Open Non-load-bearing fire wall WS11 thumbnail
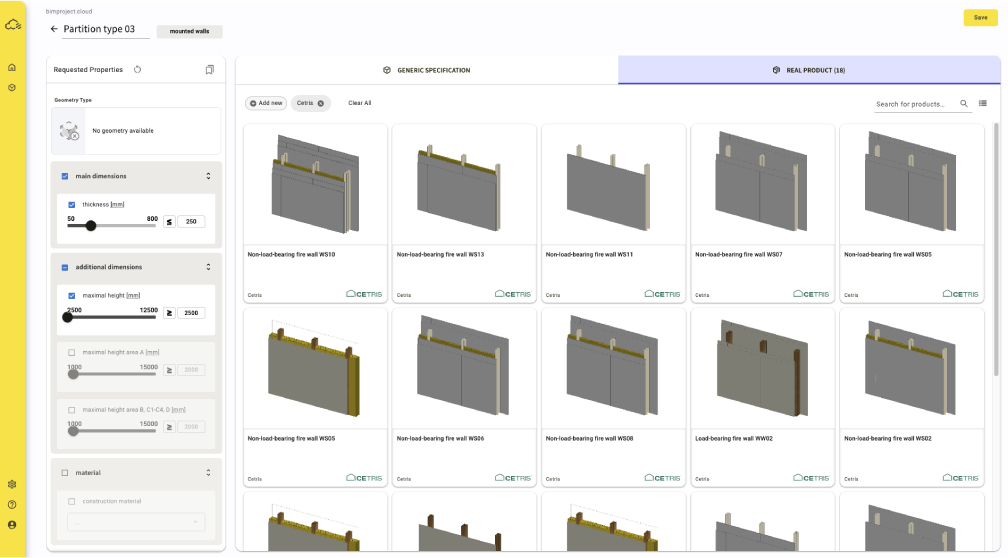 click(x=613, y=184)
